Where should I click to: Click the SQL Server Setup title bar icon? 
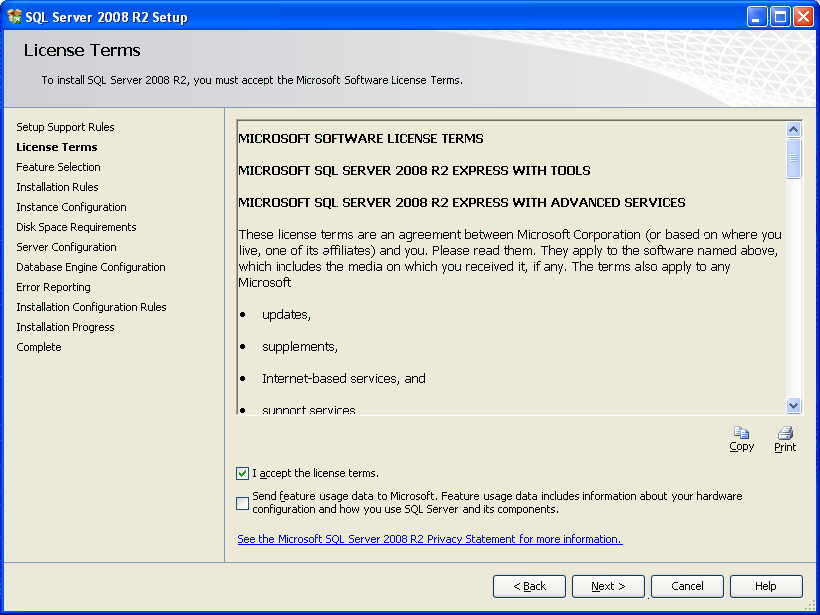point(14,17)
